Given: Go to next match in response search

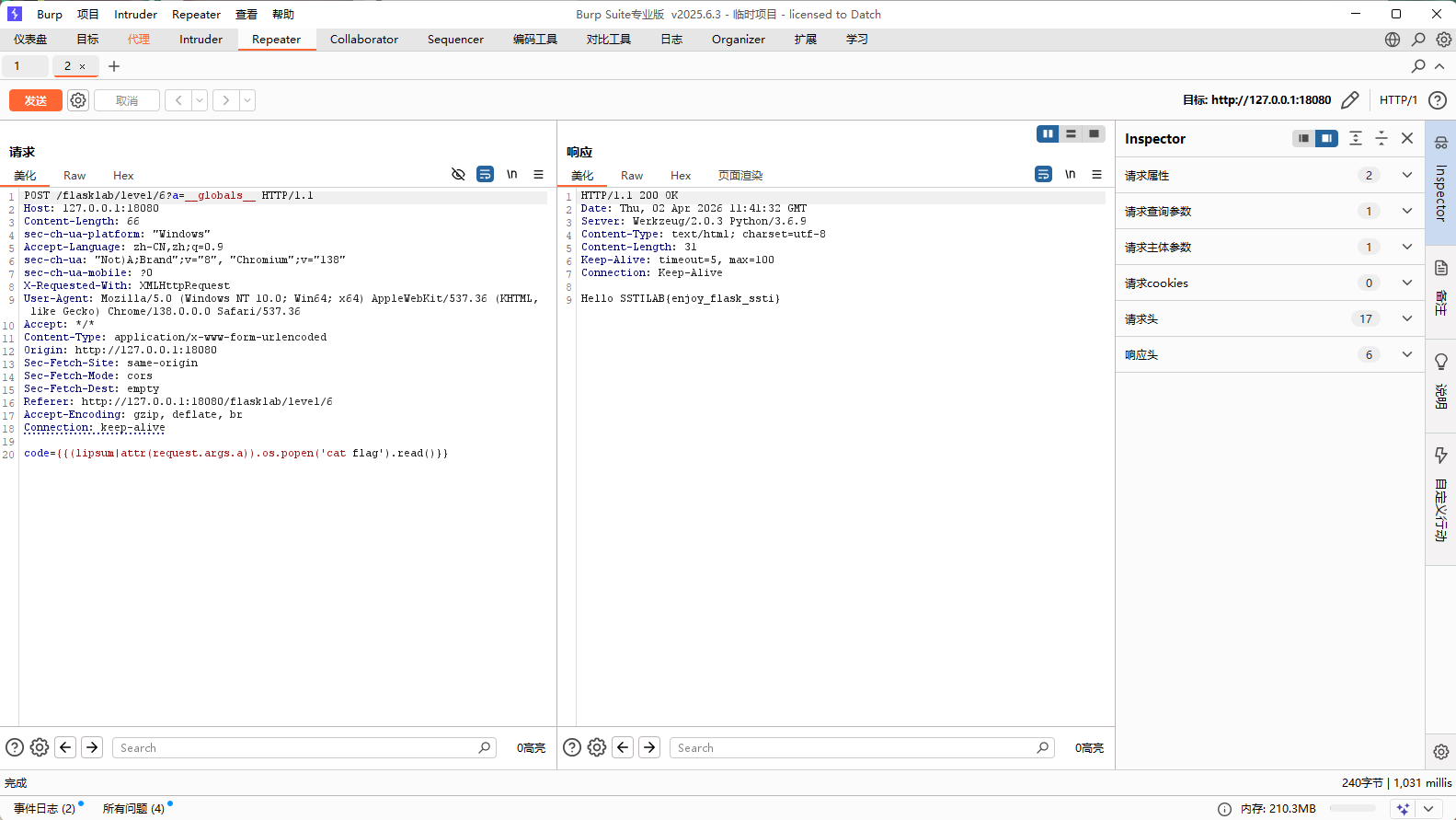Looking at the screenshot, I should (649, 747).
